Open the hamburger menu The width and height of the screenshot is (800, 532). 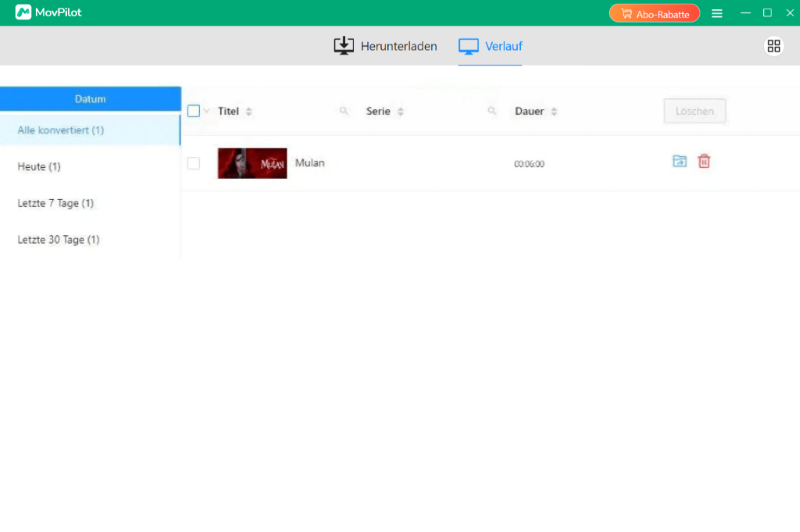(717, 13)
